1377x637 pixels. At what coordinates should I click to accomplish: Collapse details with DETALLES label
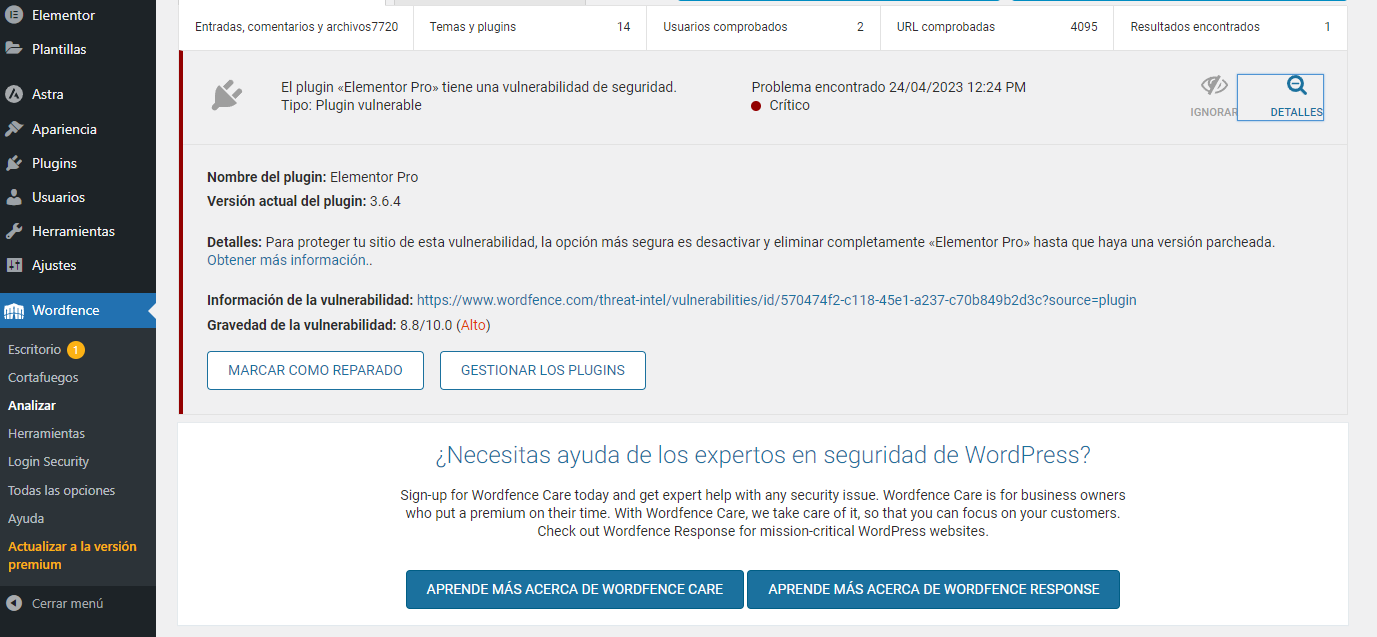[x=1296, y=112]
